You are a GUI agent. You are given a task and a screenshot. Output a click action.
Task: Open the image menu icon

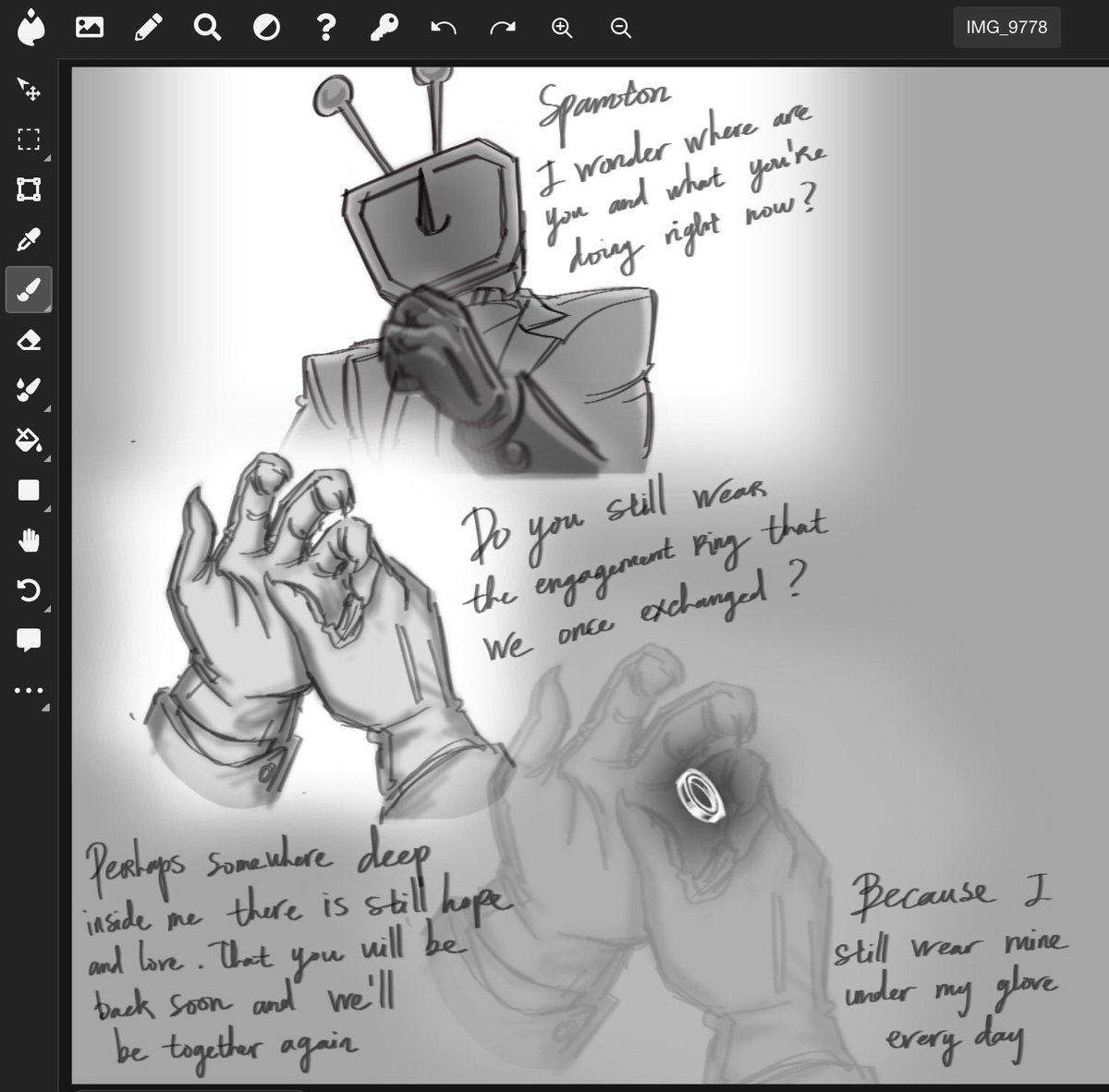point(89,28)
